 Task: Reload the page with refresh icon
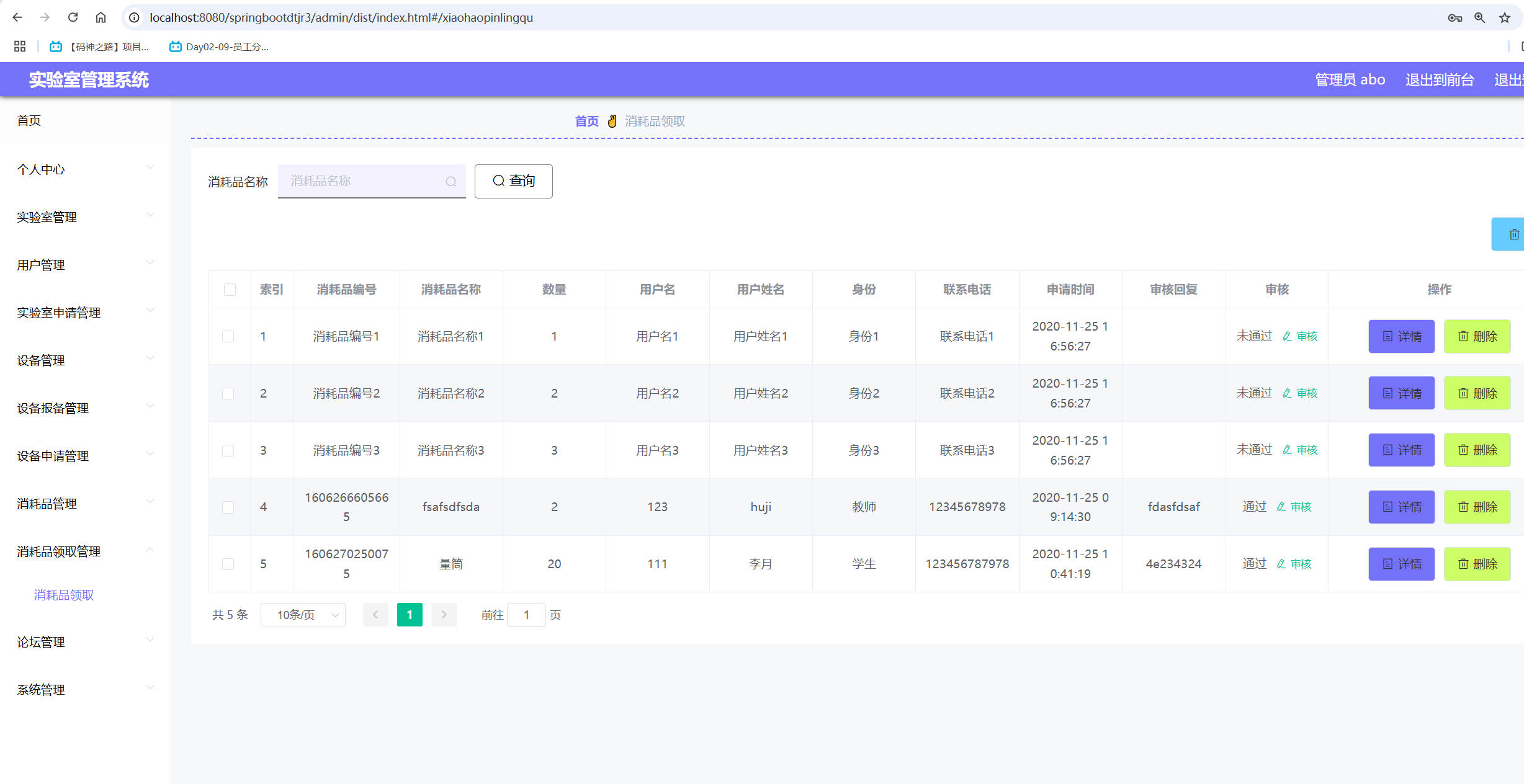(x=73, y=17)
